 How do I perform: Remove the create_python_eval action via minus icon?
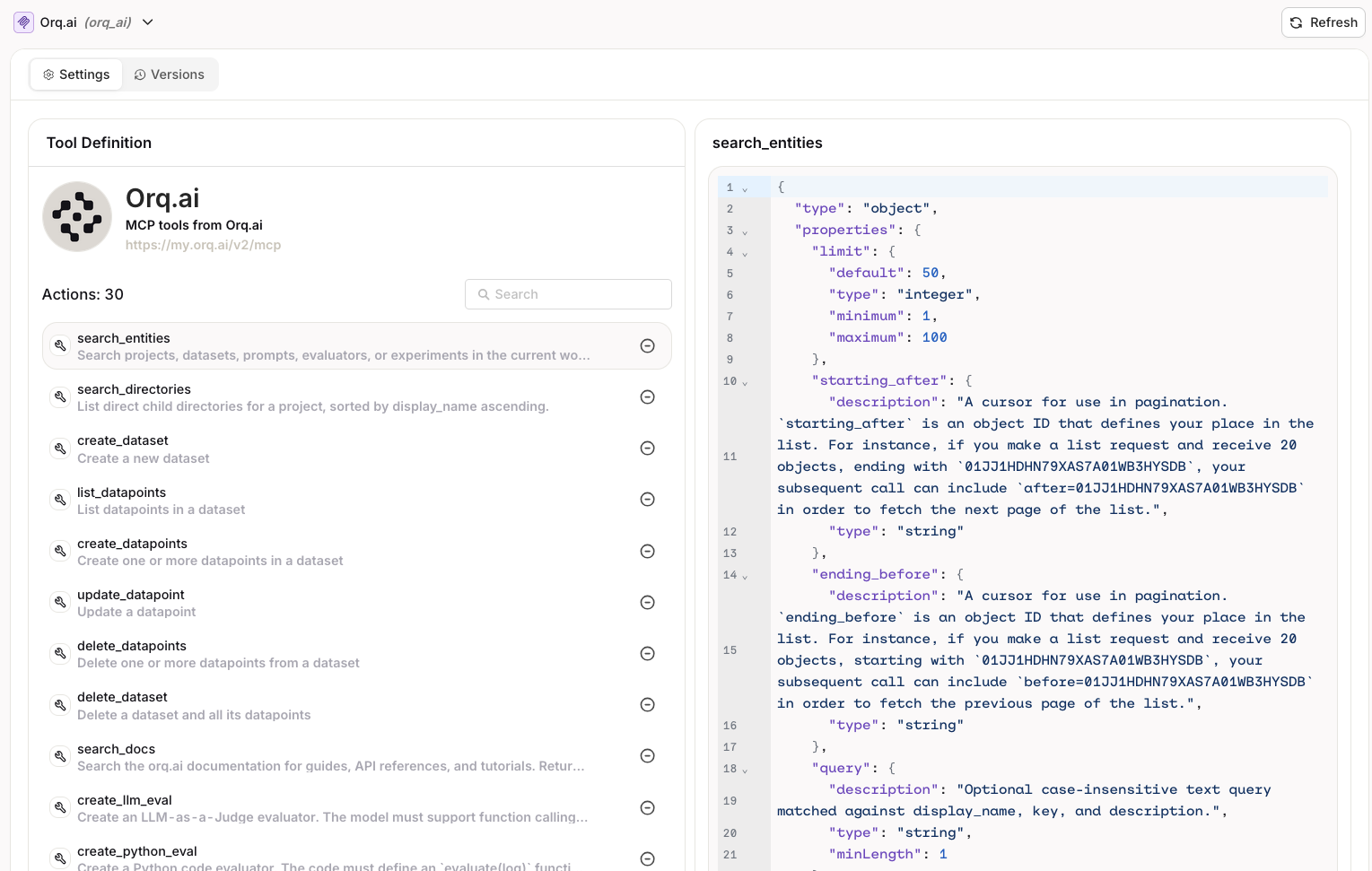[647, 859]
